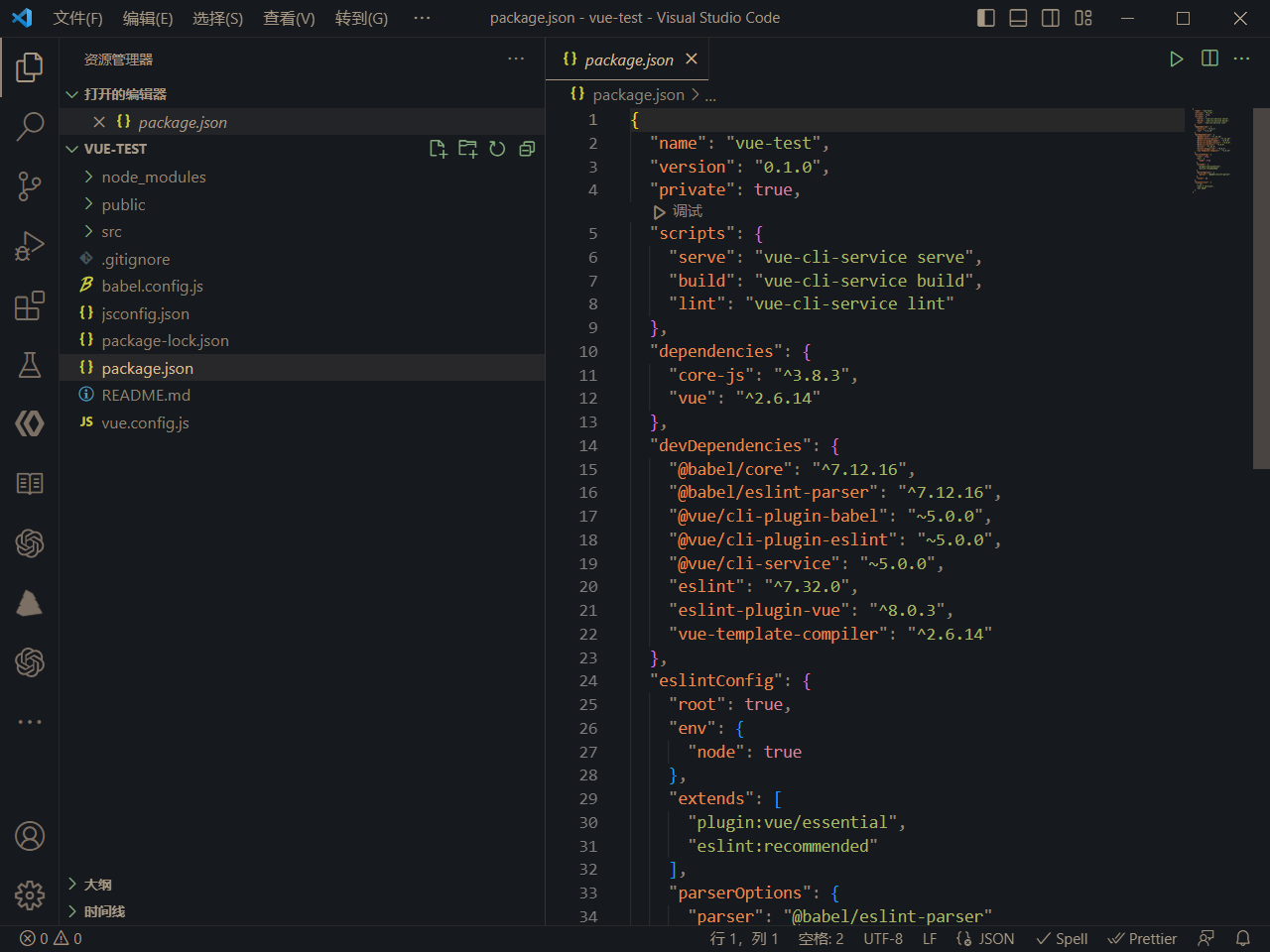
Task: Open explorer panel more actions ellipsis
Action: tap(516, 59)
